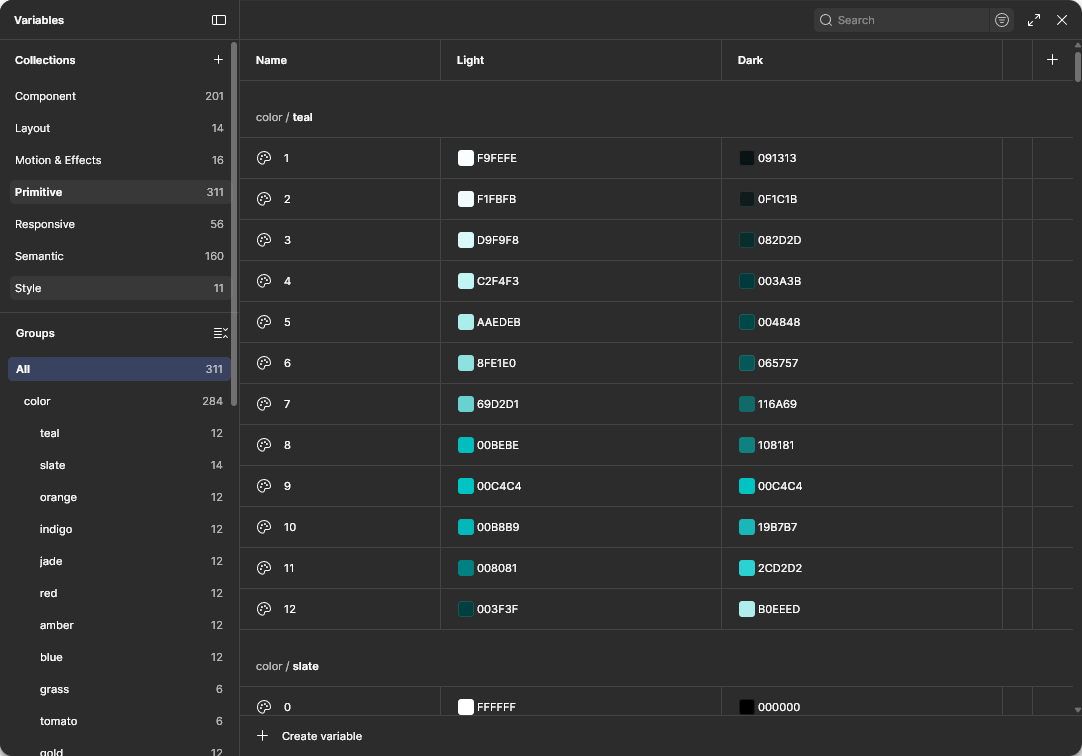Select the blue group
The height and width of the screenshot is (756, 1082).
click(x=119, y=657)
